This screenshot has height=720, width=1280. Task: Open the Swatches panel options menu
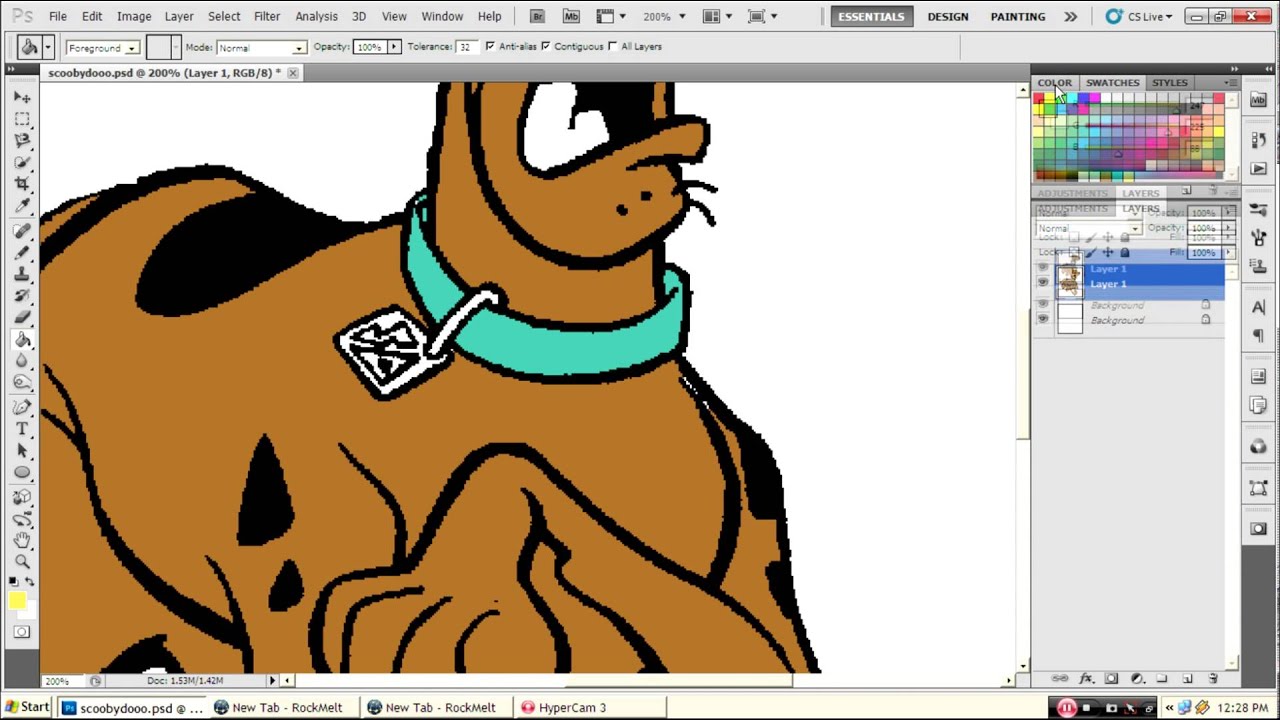pos(1228,83)
